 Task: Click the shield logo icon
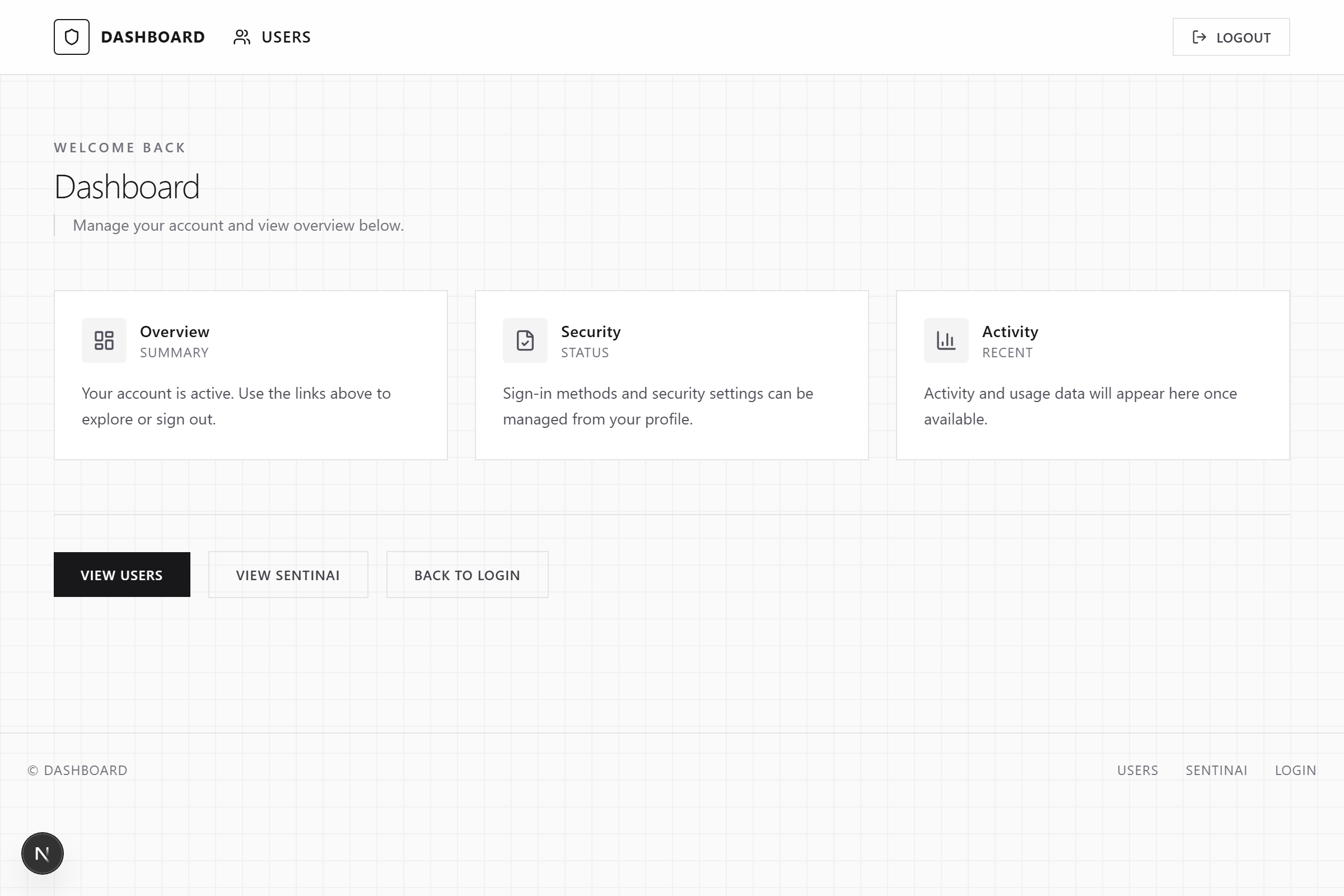(72, 37)
